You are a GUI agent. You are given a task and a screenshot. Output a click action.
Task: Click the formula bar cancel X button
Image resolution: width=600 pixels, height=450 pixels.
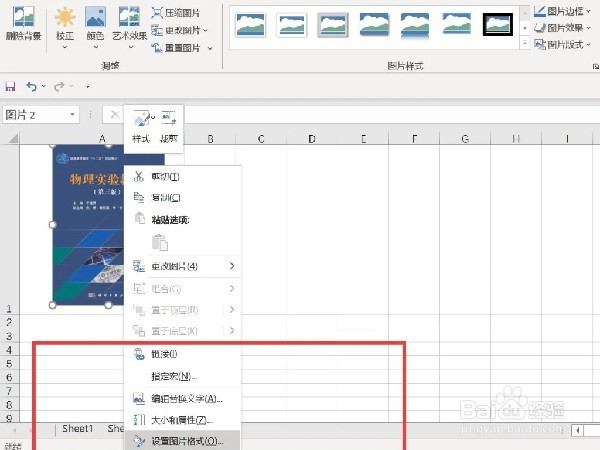tap(115, 114)
